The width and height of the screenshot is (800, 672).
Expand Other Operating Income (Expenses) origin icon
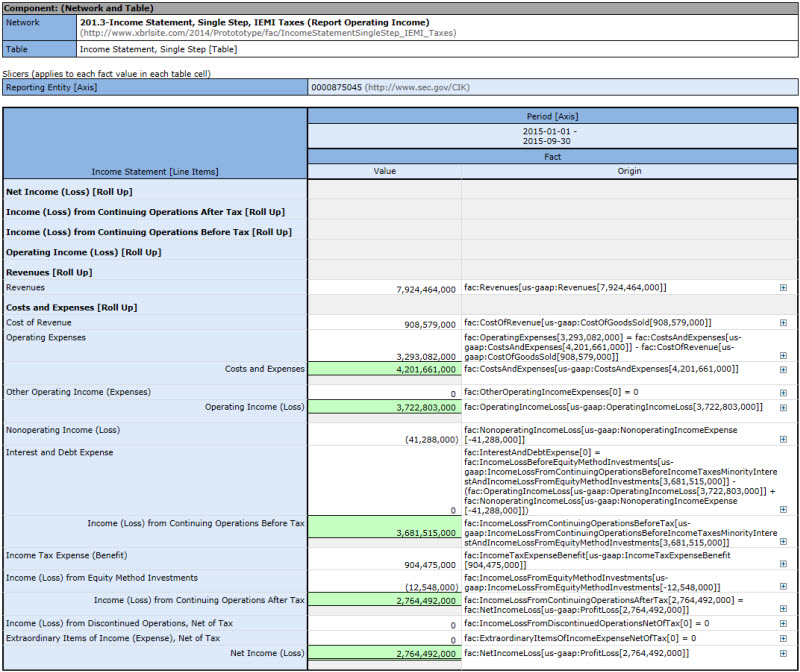click(783, 393)
